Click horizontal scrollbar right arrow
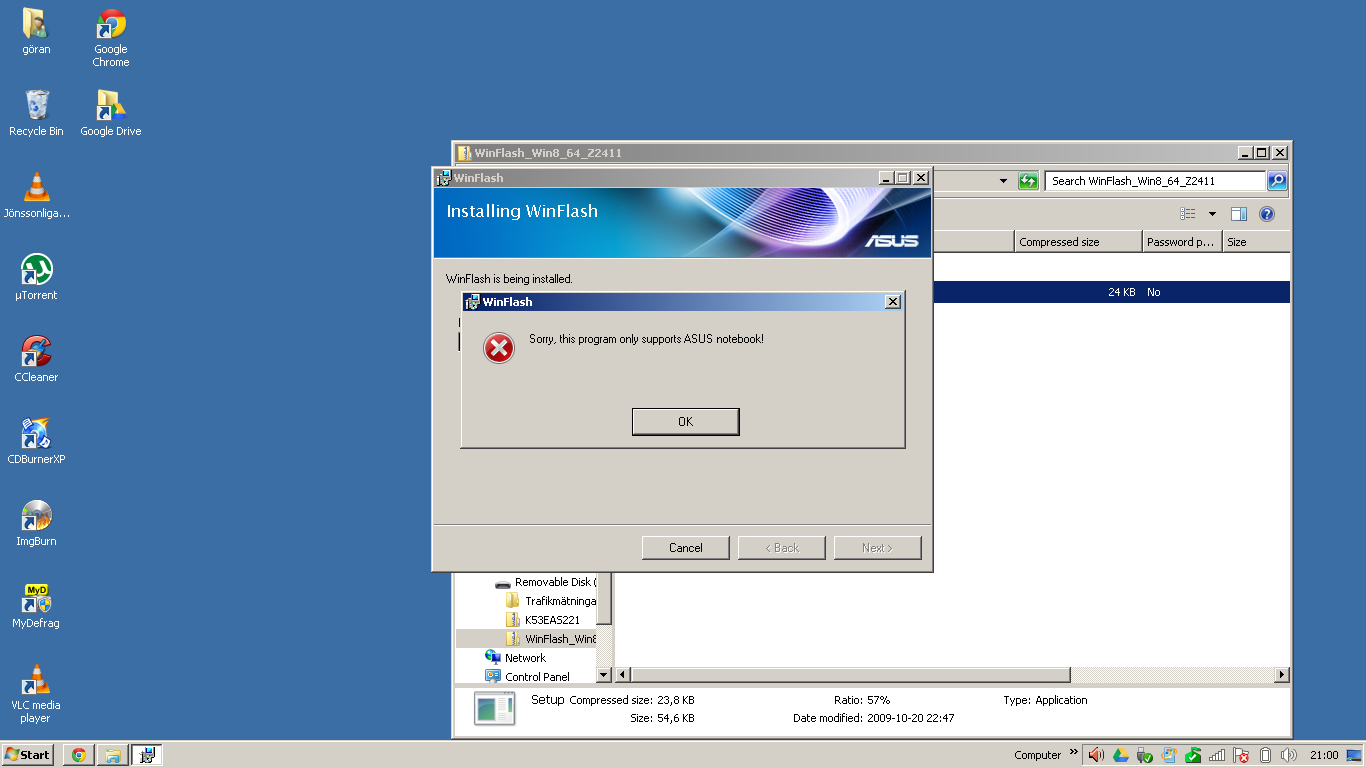Viewport: 1366px width, 768px height. [1282, 675]
